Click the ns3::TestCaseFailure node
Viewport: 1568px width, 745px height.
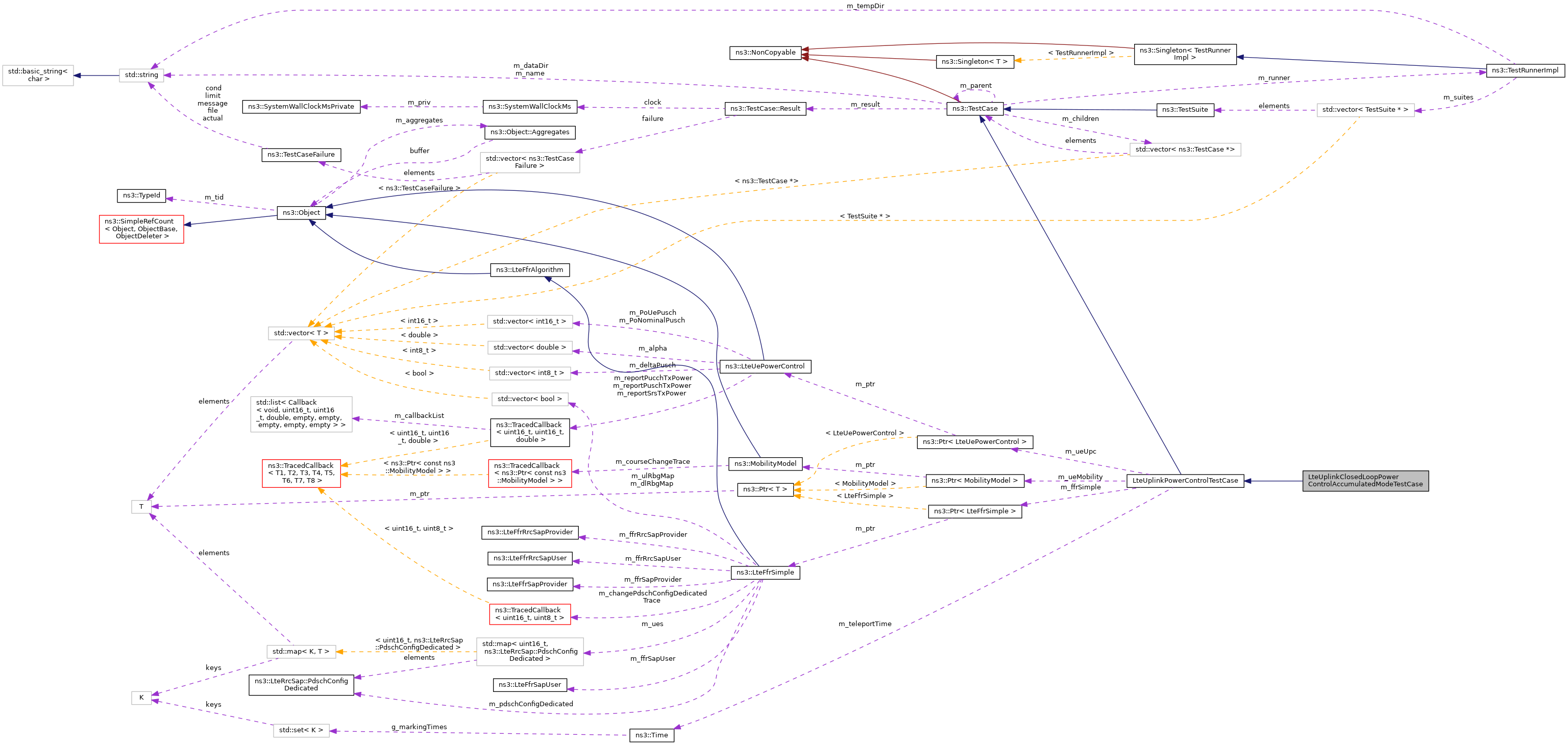pos(301,155)
